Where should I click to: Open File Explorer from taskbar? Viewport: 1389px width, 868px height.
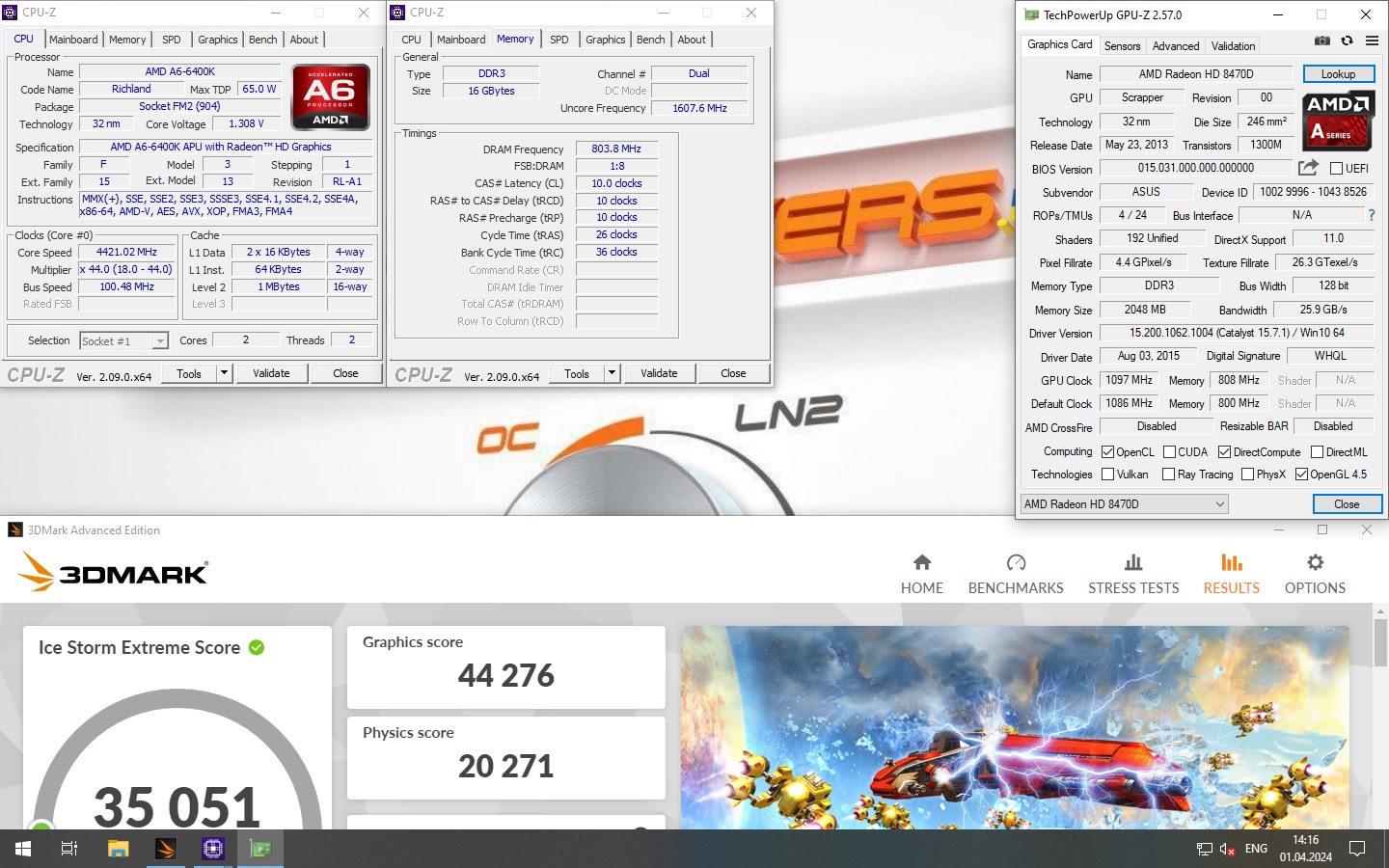(x=118, y=849)
